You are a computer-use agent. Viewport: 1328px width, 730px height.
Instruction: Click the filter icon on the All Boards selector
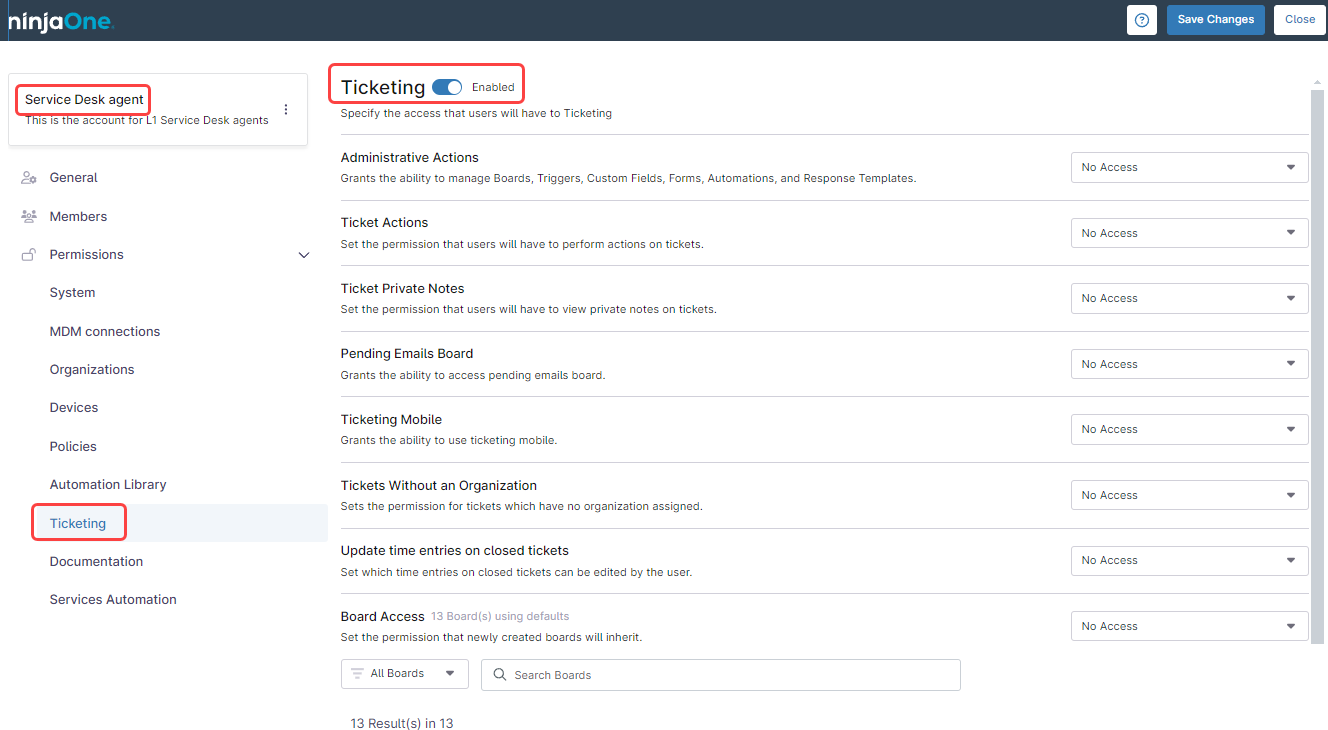356,673
